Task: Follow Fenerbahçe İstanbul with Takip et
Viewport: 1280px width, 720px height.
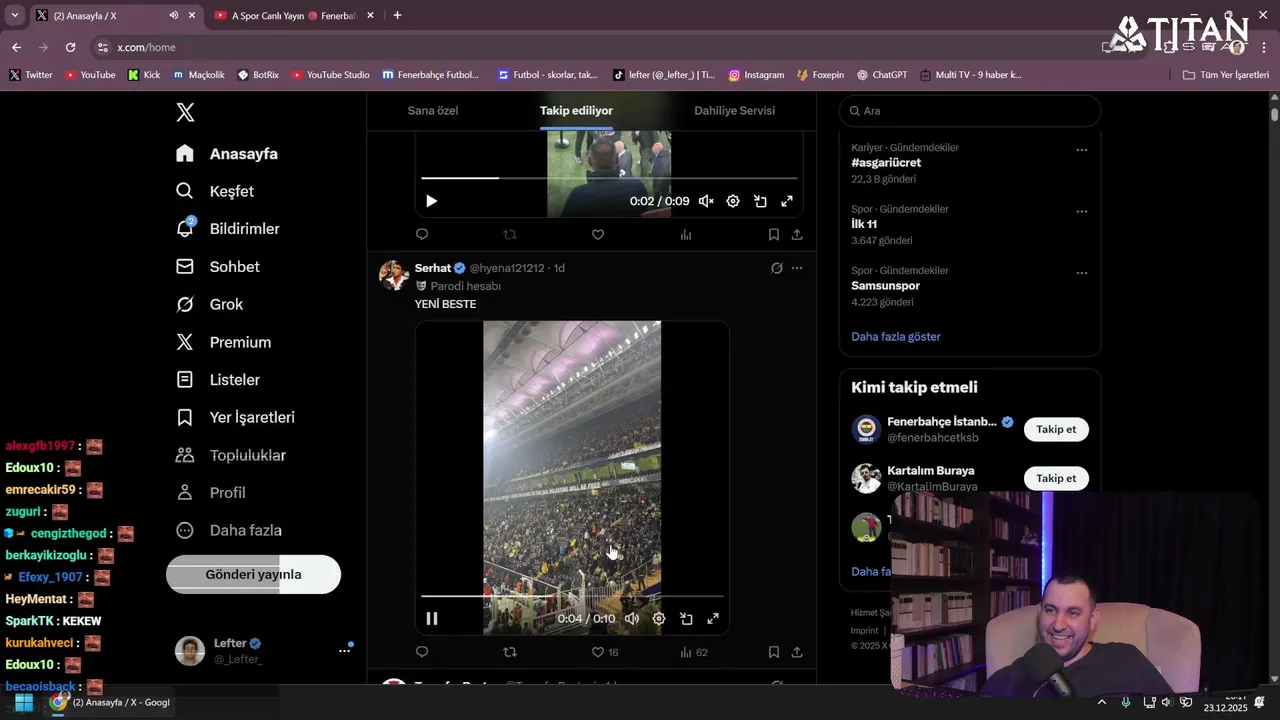Action: 1056,429
